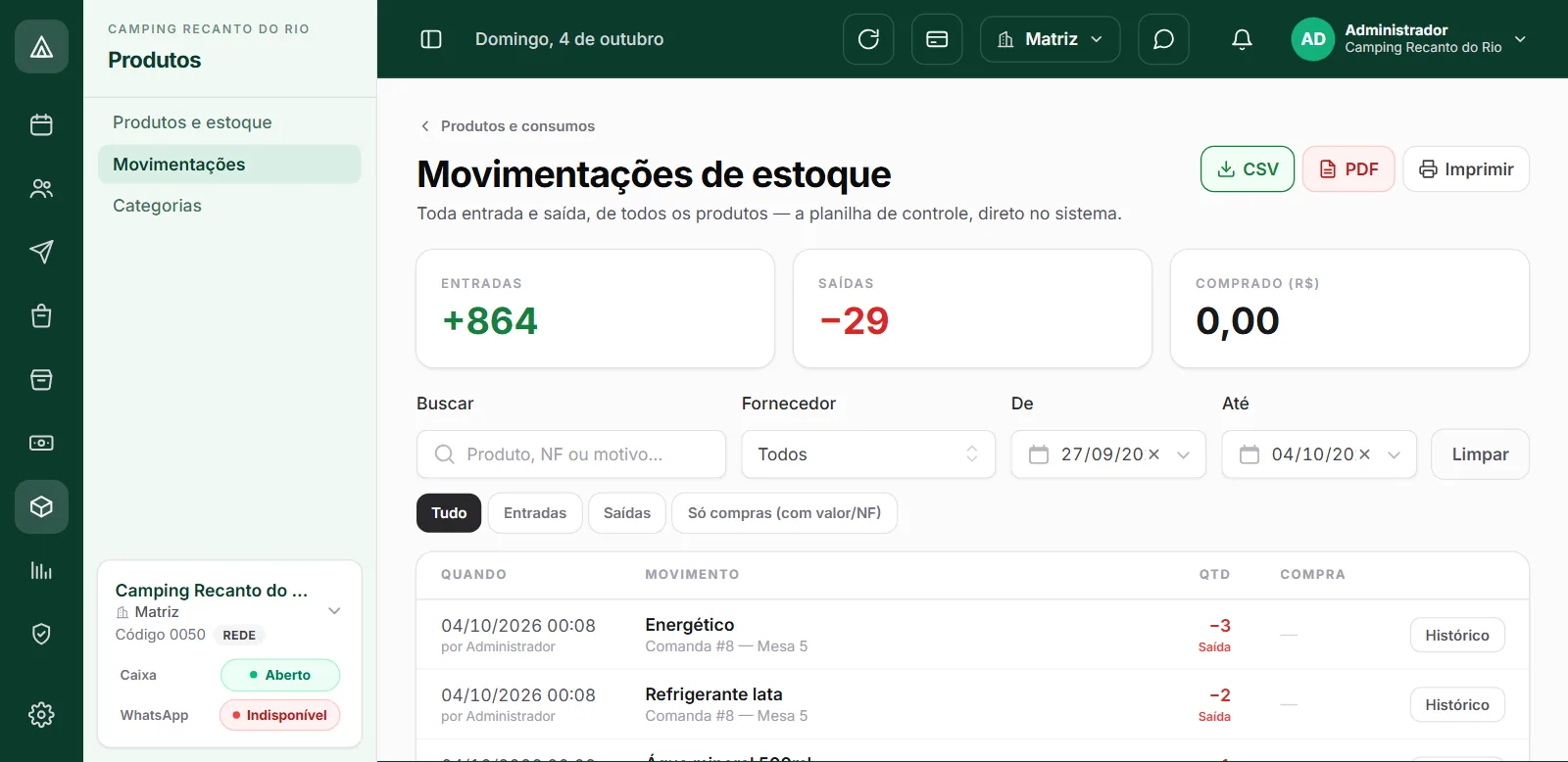This screenshot has height=762, width=1568.
Task: Click the Limpar filters button
Action: point(1480,454)
